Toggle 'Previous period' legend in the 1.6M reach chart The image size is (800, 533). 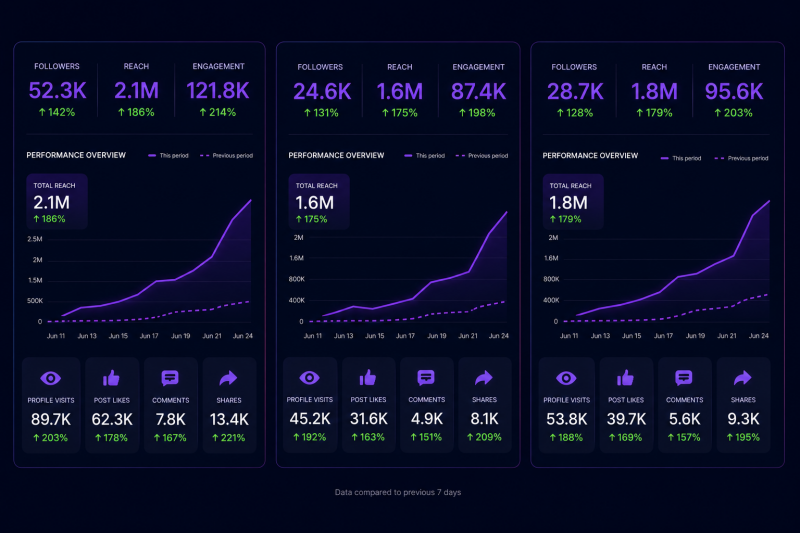pos(482,156)
